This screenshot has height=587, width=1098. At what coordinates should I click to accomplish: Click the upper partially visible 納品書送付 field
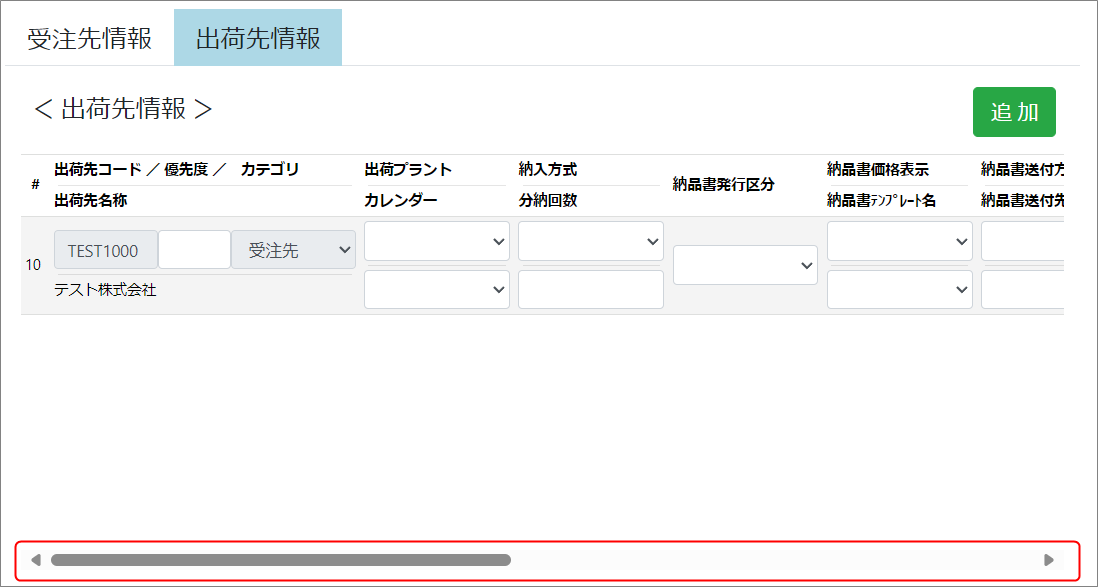[1022, 241]
